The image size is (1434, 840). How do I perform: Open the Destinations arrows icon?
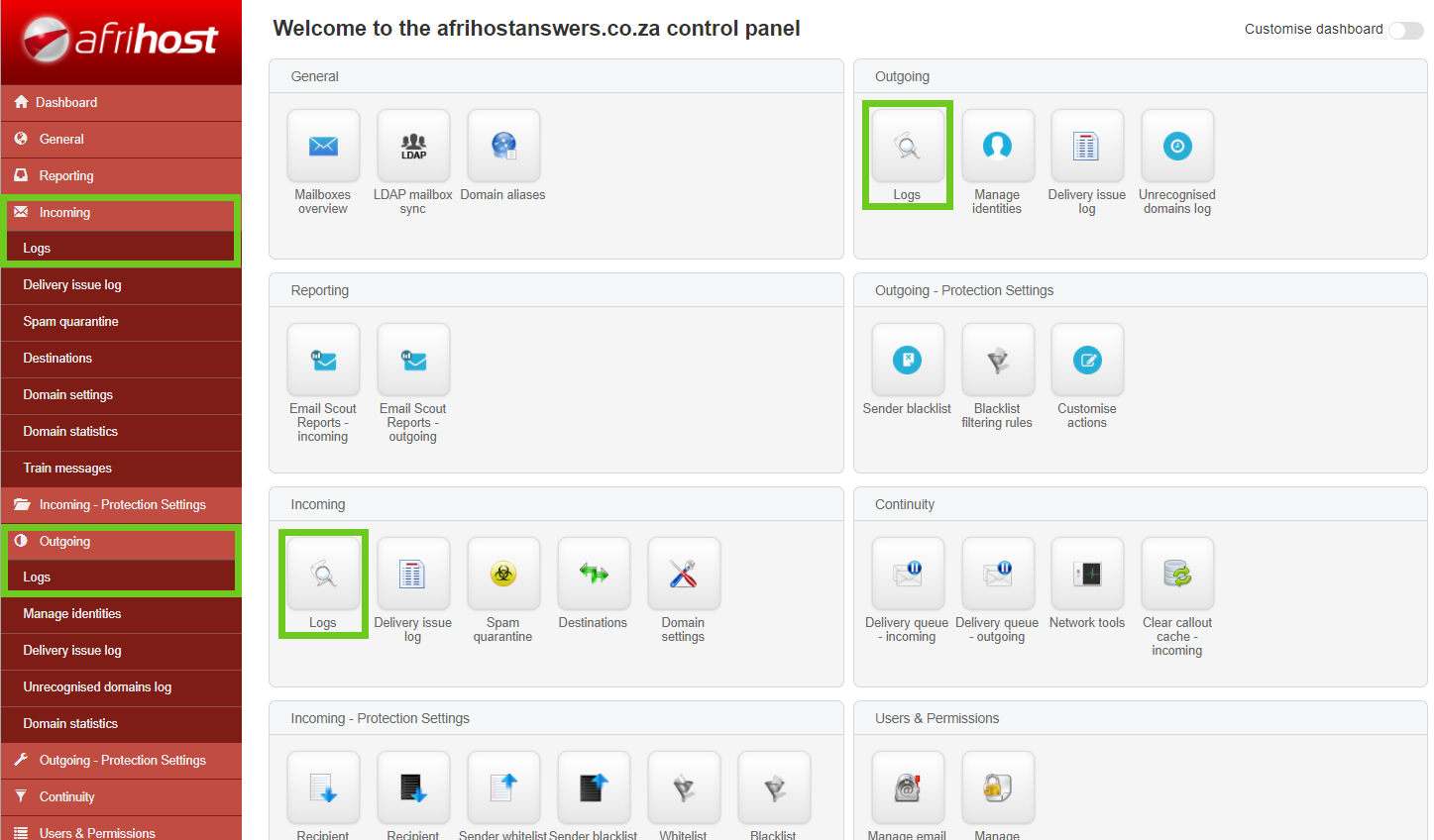coord(594,575)
